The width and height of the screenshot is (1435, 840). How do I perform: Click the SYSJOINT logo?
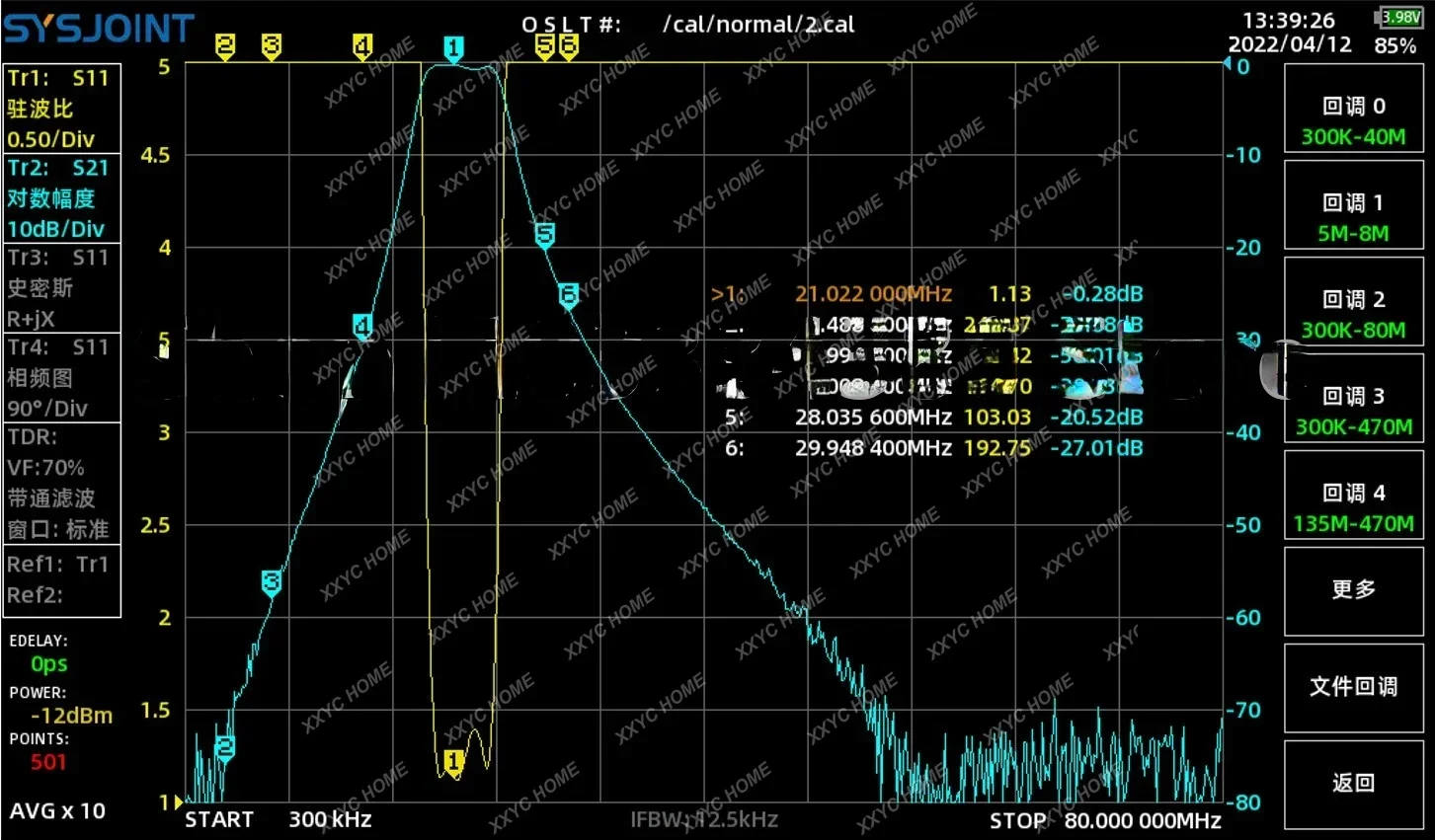pos(99,29)
